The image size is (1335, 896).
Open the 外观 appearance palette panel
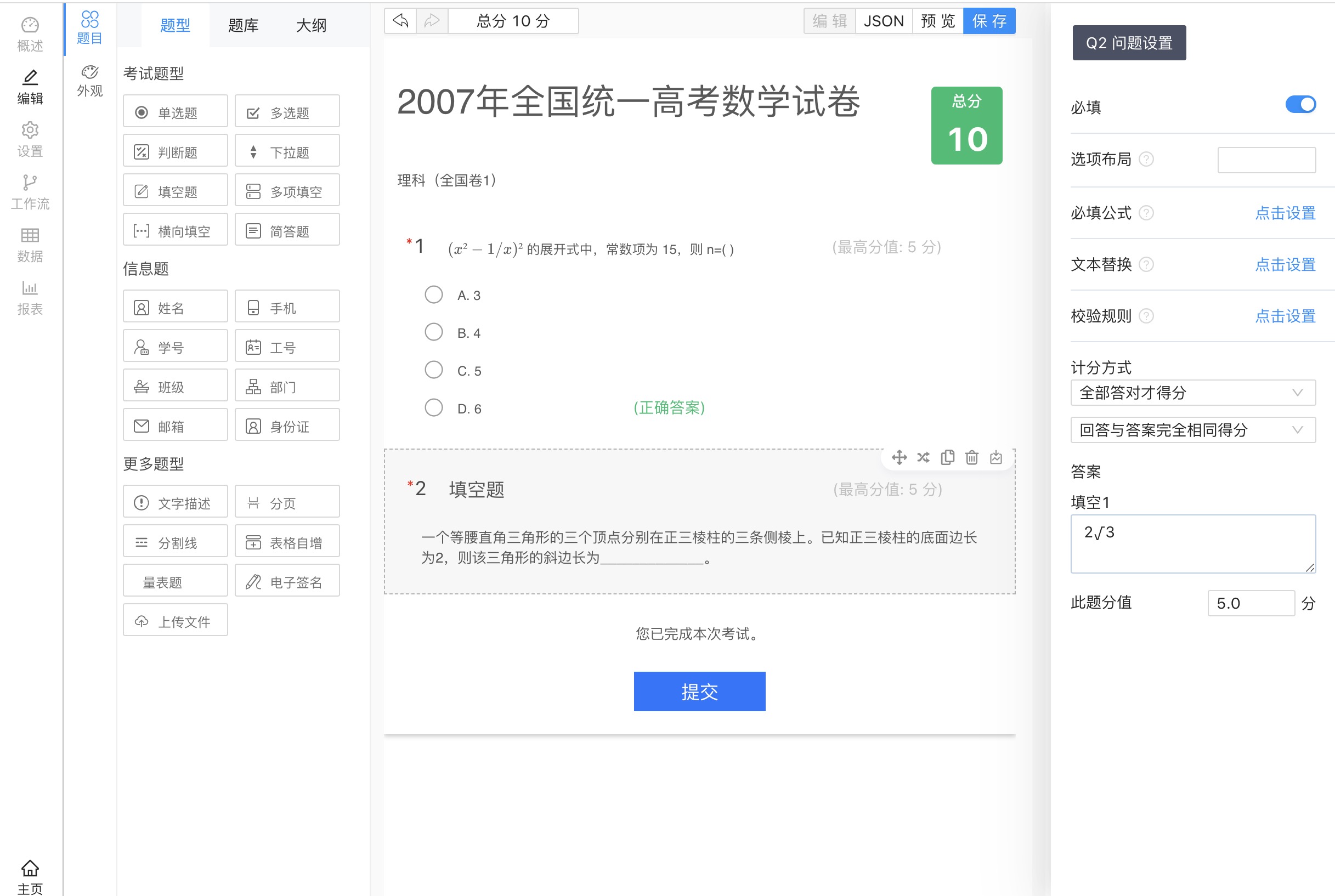click(x=90, y=81)
